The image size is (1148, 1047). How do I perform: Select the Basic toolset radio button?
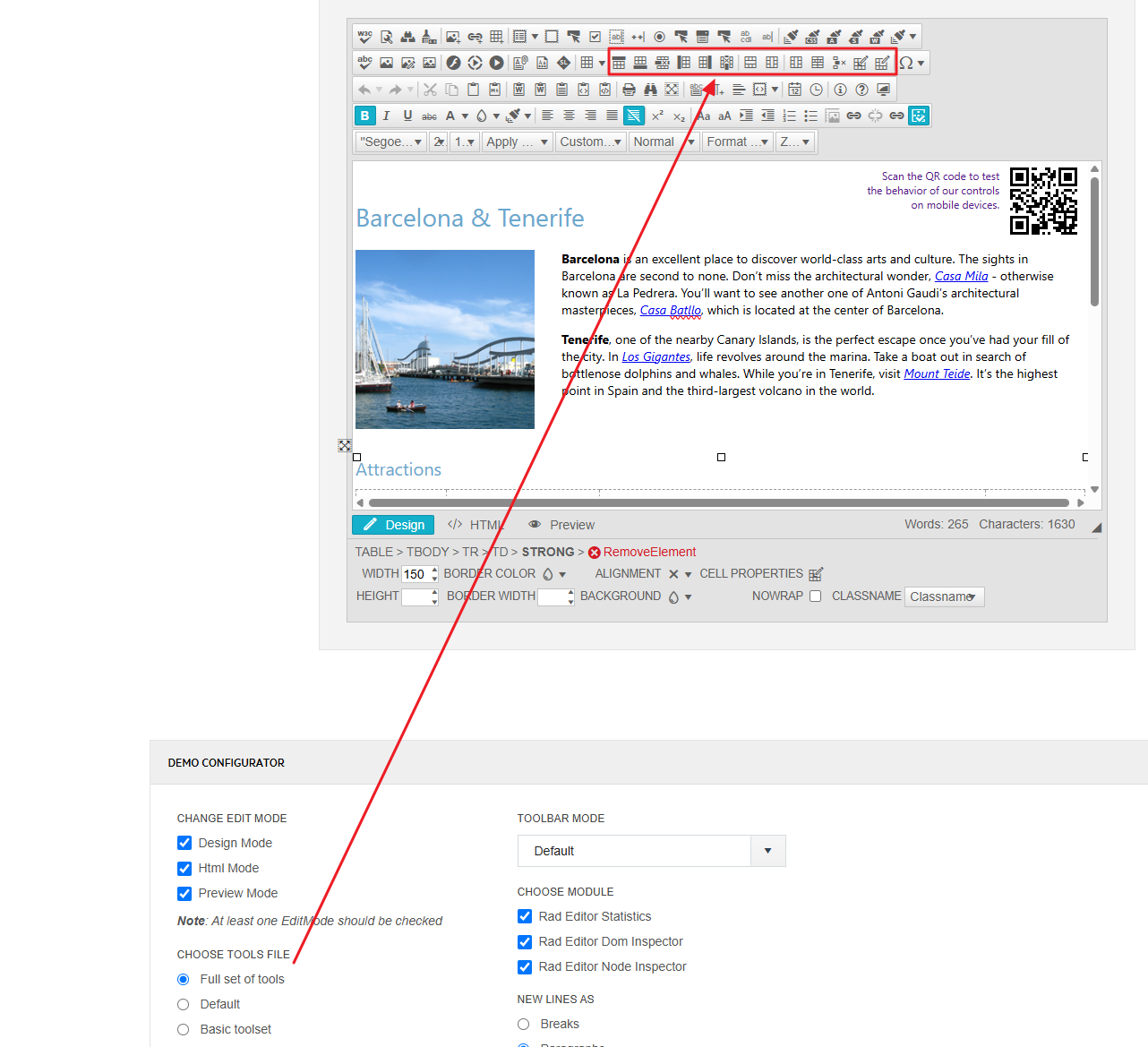pos(184,1029)
